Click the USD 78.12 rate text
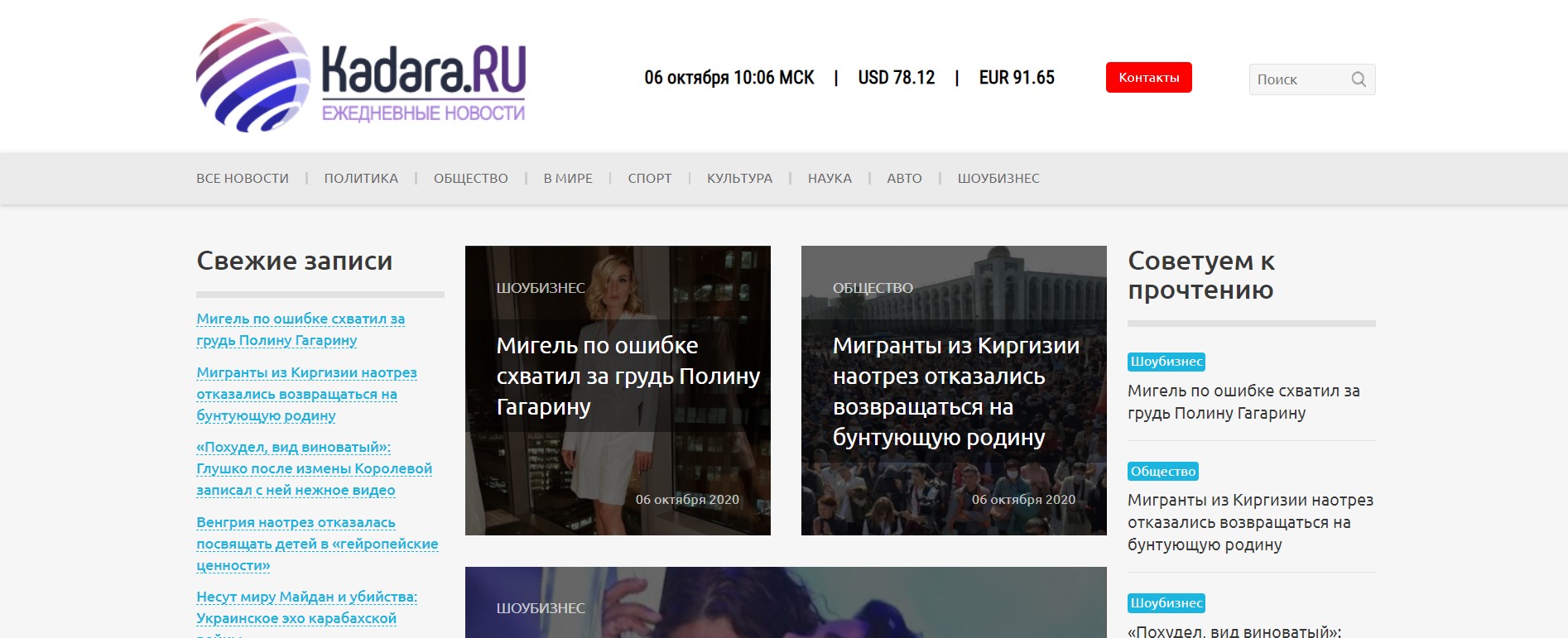The width and height of the screenshot is (1568, 638). [x=896, y=78]
